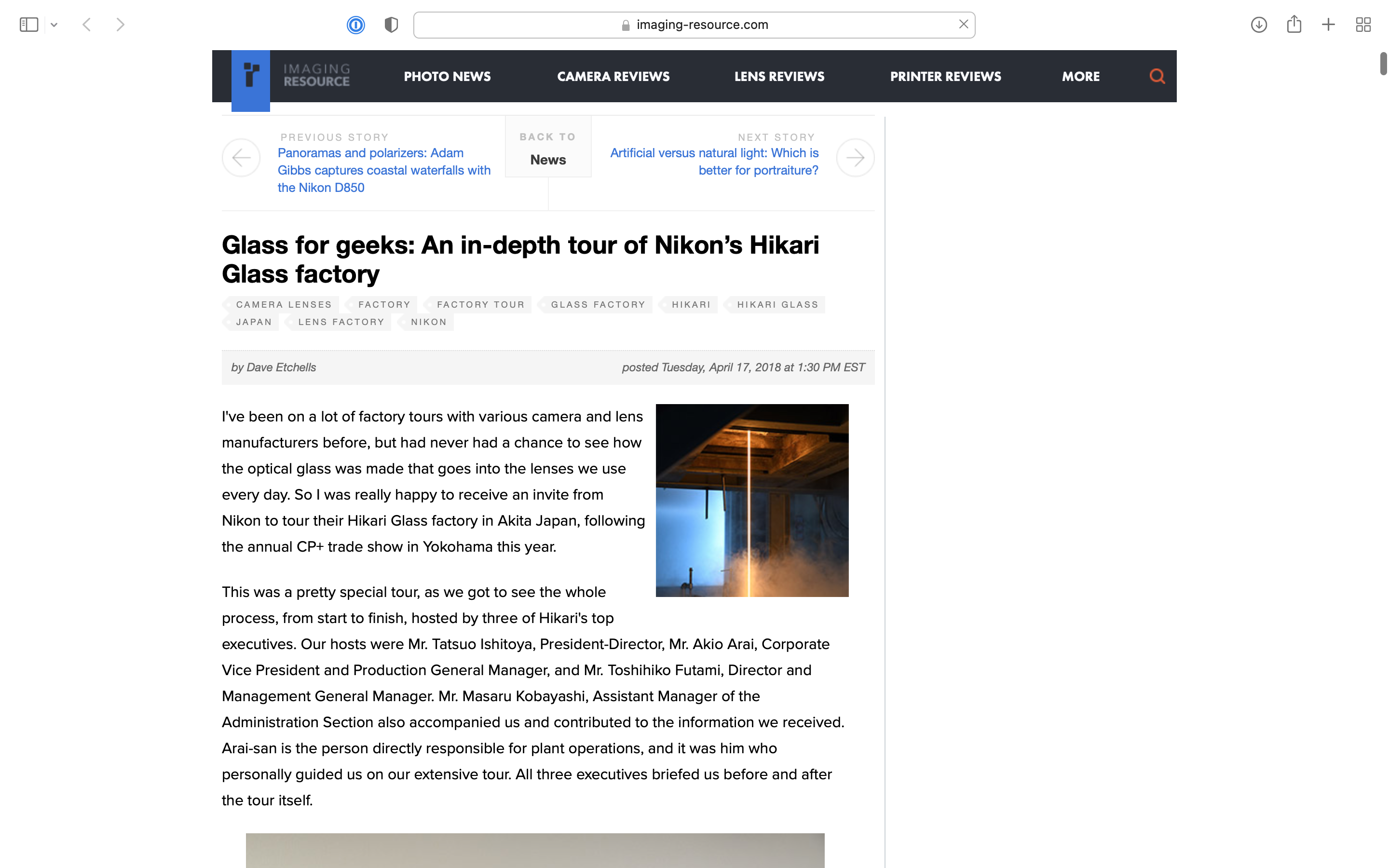Open the Panoramas and polarizers story link
This screenshot has width=1389, height=868.
384,171
